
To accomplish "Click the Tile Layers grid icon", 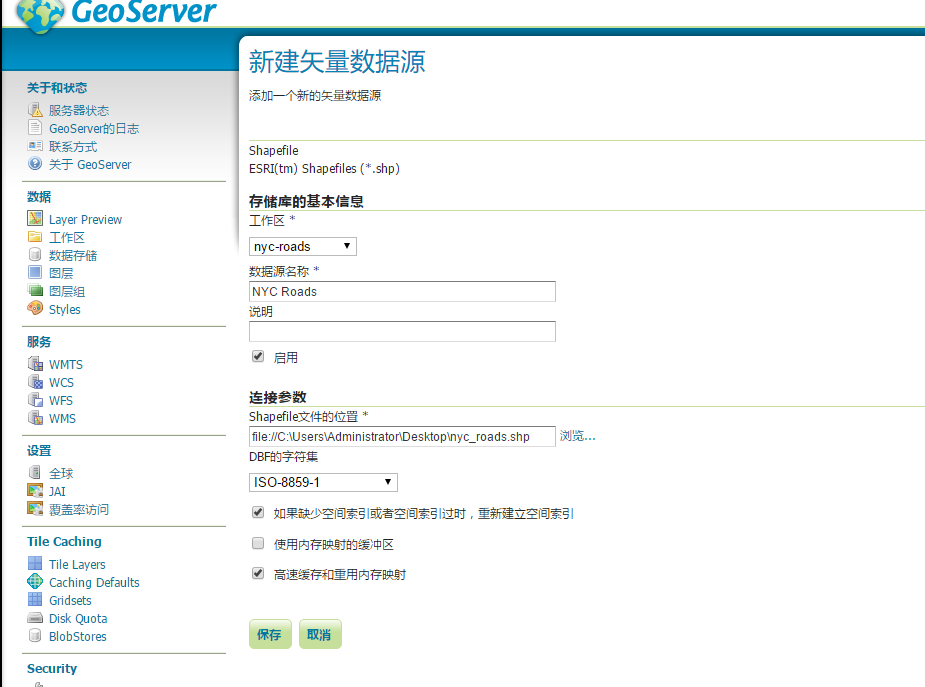I will pyautogui.click(x=35, y=563).
